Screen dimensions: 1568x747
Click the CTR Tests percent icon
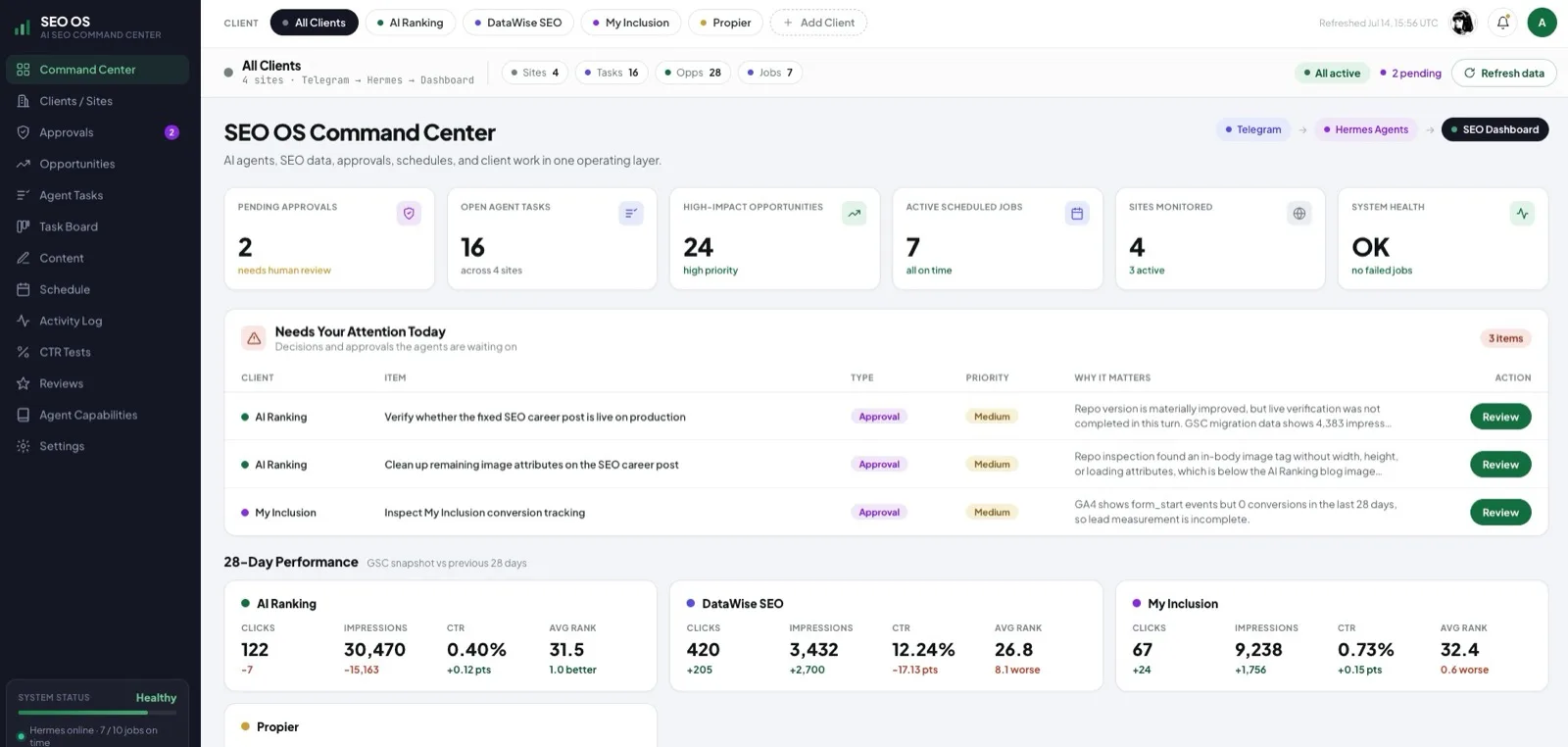click(24, 352)
